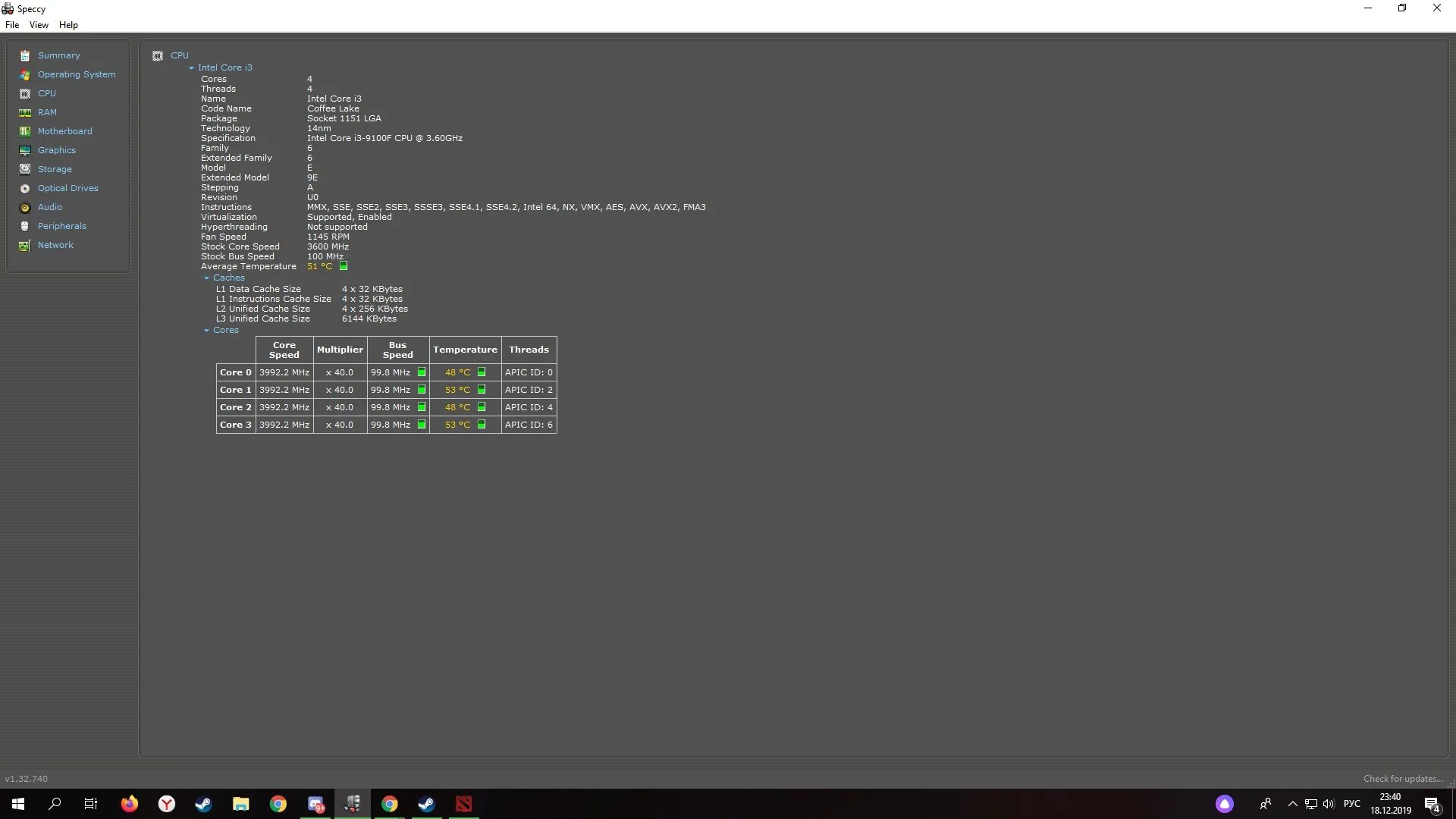Image resolution: width=1456 pixels, height=819 pixels.
Task: Click the Check for updates link
Action: pyautogui.click(x=1402, y=779)
